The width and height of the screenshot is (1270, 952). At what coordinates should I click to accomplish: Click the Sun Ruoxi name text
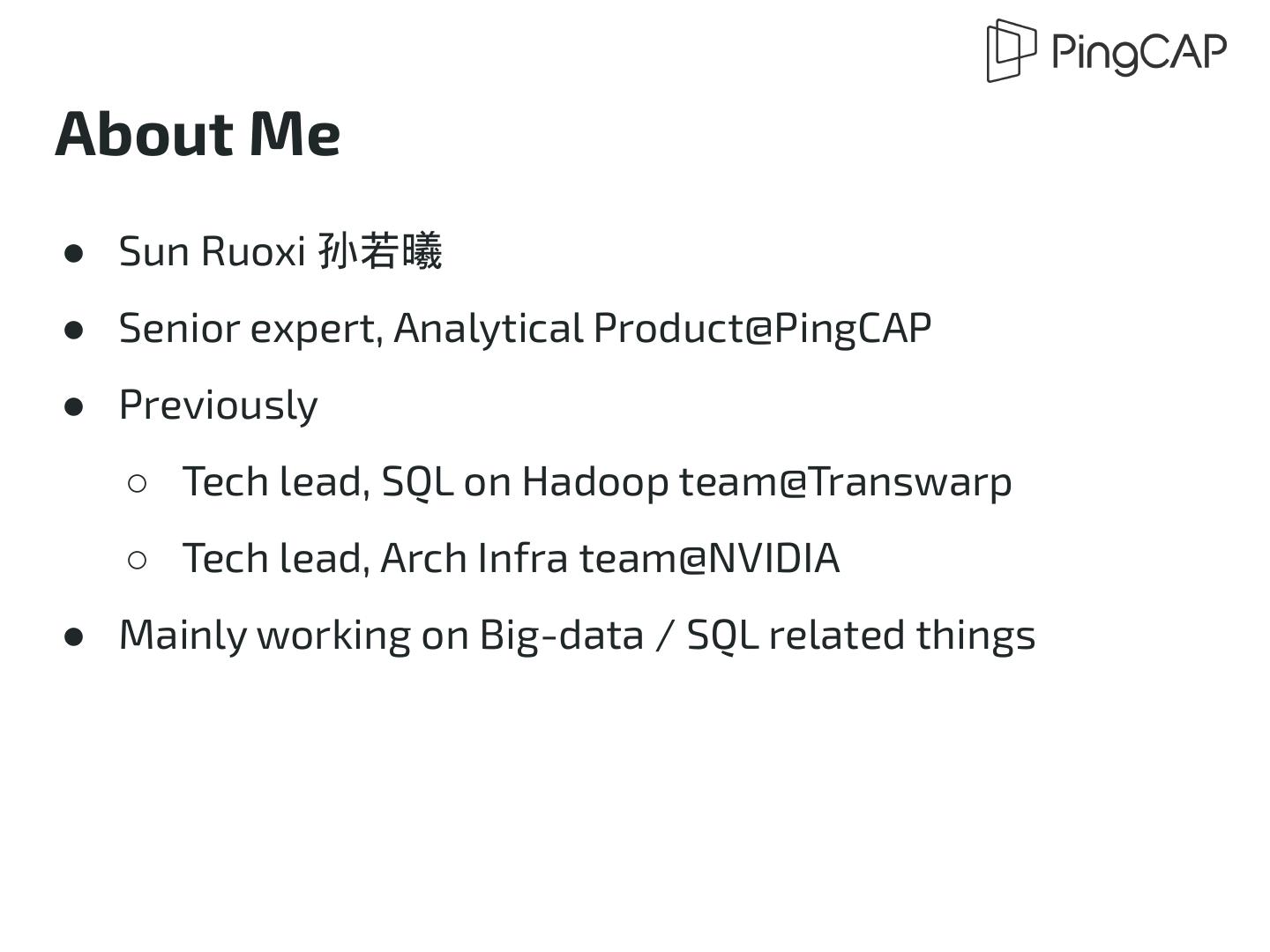tap(212, 251)
